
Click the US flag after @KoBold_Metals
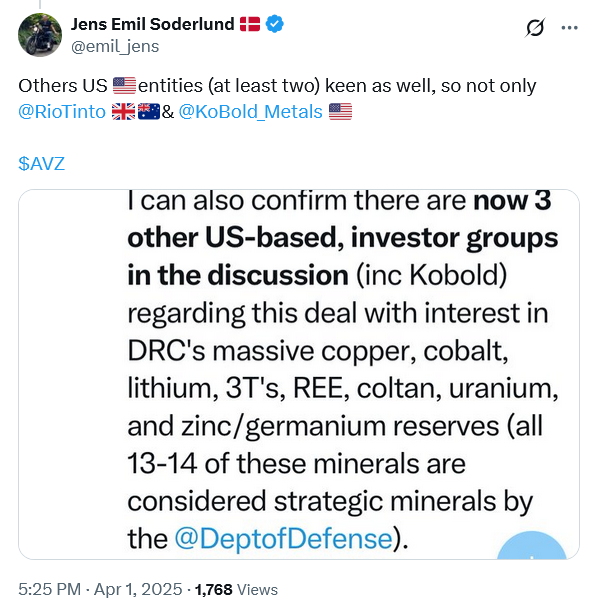(341, 112)
